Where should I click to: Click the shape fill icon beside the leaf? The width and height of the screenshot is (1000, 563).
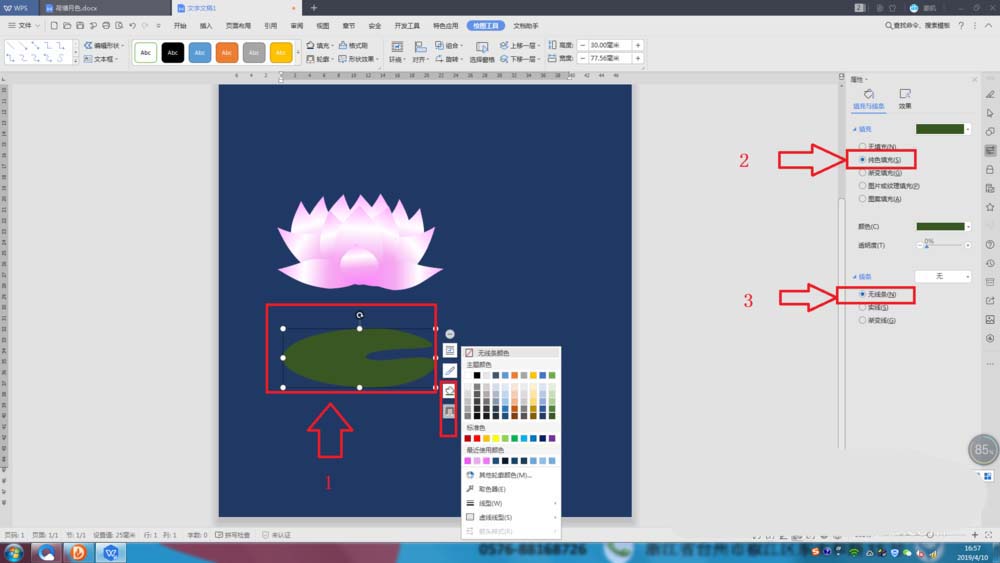coord(450,391)
